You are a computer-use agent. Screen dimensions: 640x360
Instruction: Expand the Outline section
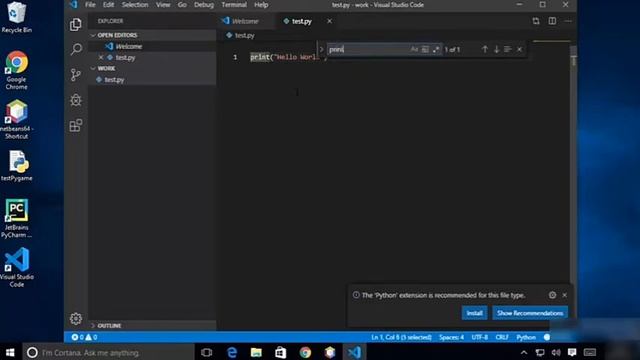[109, 325]
